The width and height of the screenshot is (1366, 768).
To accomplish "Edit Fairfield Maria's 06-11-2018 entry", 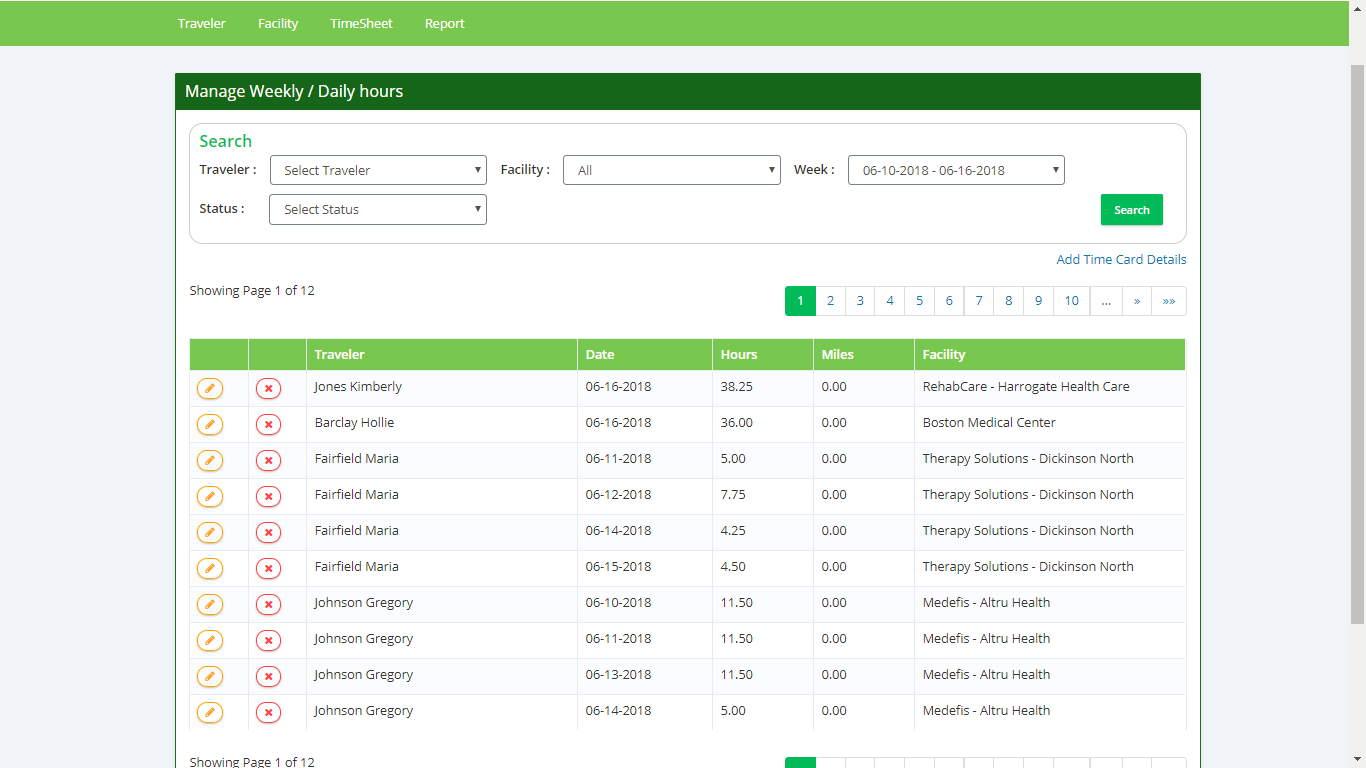I will click(210, 460).
